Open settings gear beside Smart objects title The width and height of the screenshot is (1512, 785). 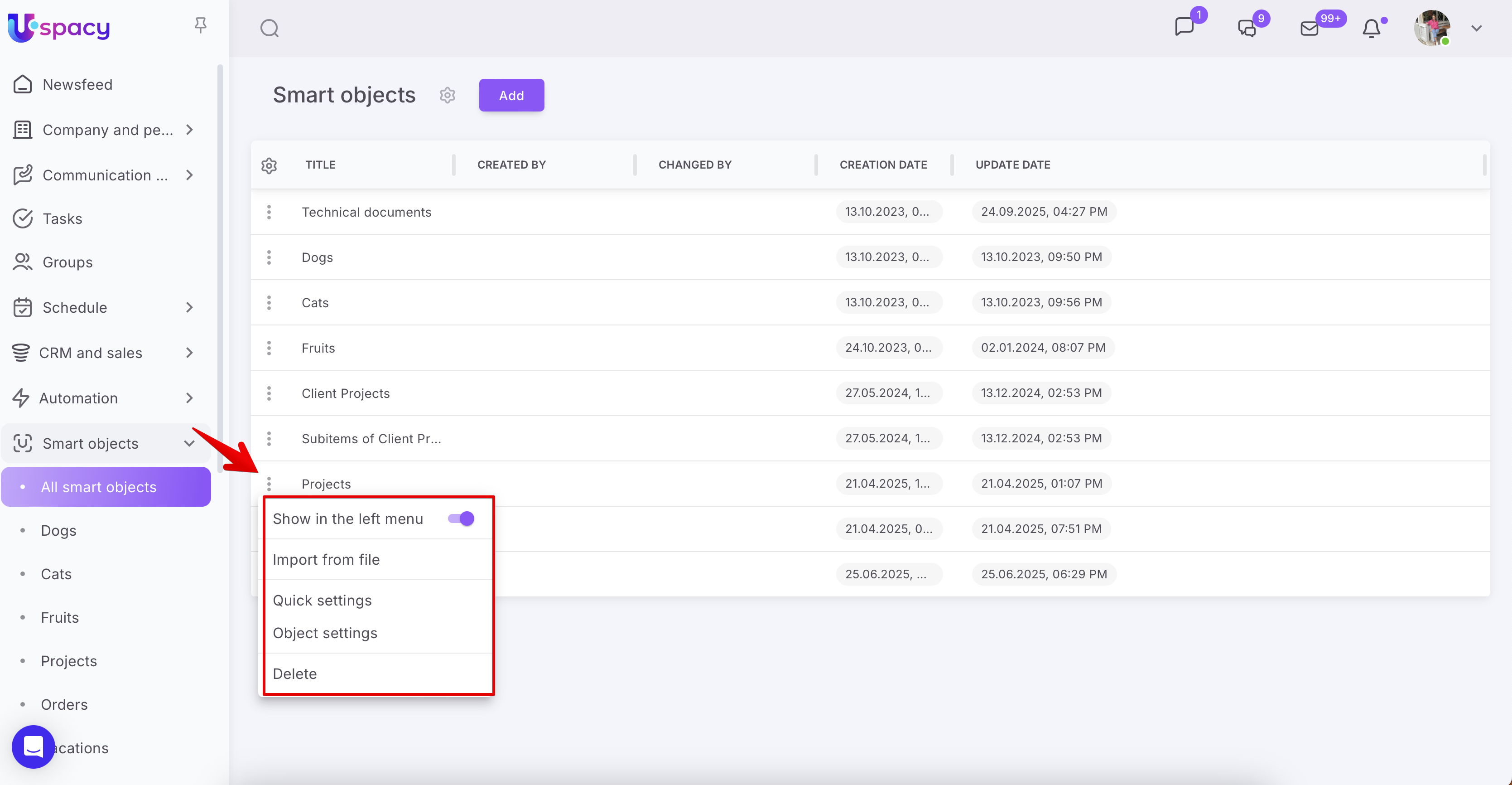point(447,95)
